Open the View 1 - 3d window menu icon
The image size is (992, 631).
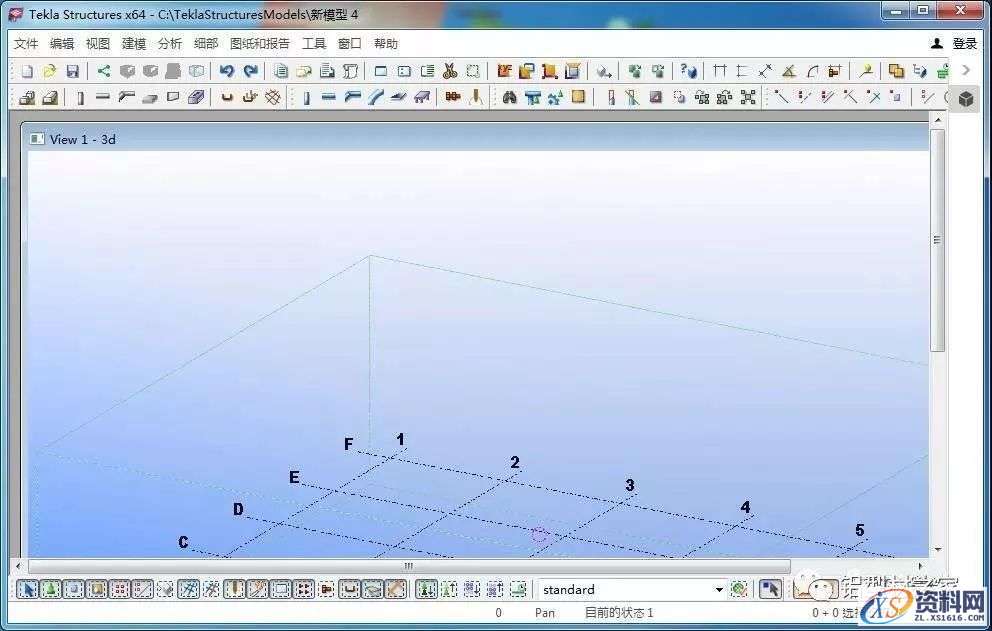tap(37, 139)
